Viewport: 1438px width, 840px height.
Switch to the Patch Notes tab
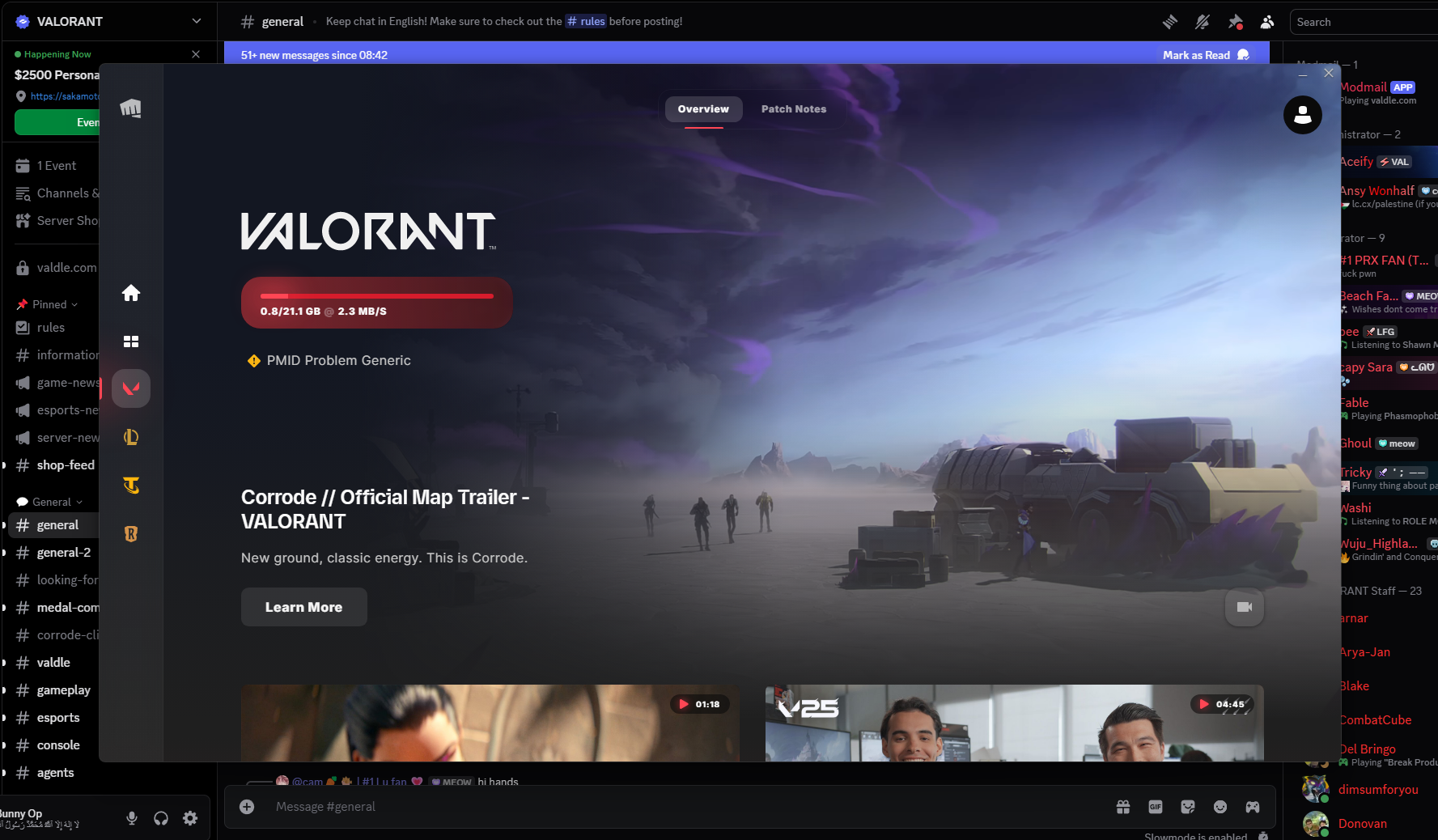pyautogui.click(x=794, y=109)
